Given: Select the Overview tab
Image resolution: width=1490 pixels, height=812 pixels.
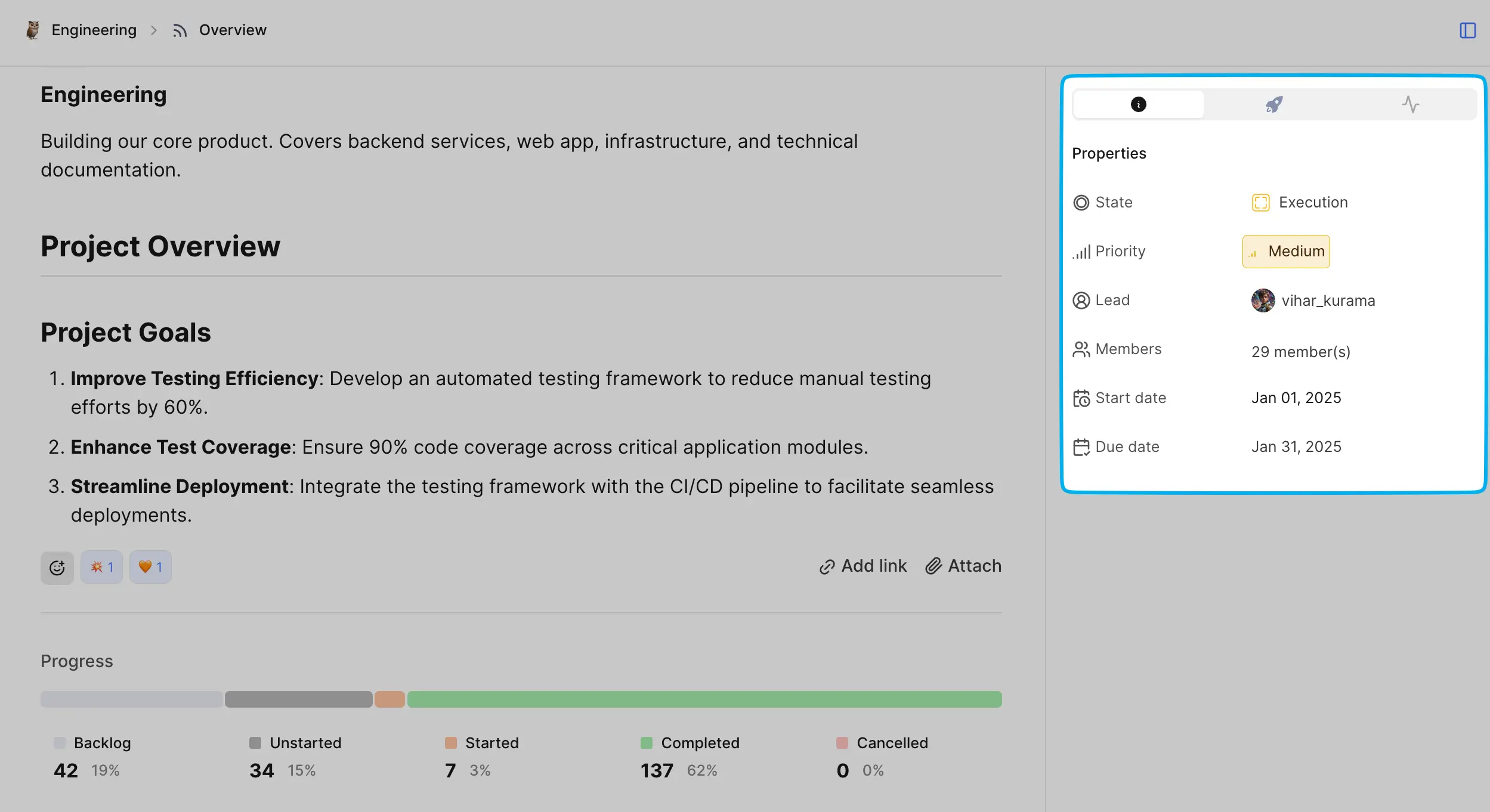Looking at the screenshot, I should click(232, 29).
